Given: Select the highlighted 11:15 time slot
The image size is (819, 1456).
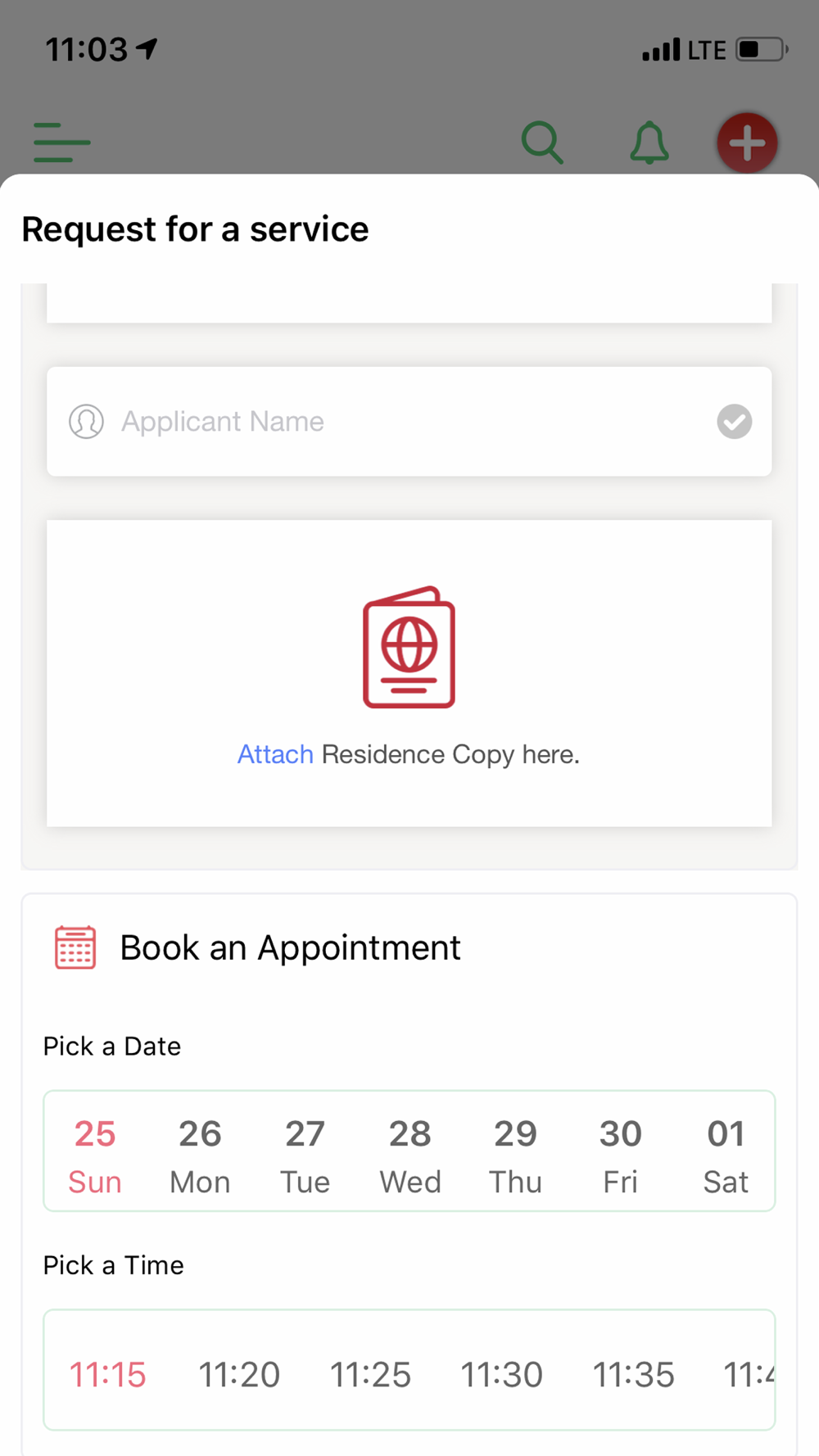Looking at the screenshot, I should (x=107, y=1374).
